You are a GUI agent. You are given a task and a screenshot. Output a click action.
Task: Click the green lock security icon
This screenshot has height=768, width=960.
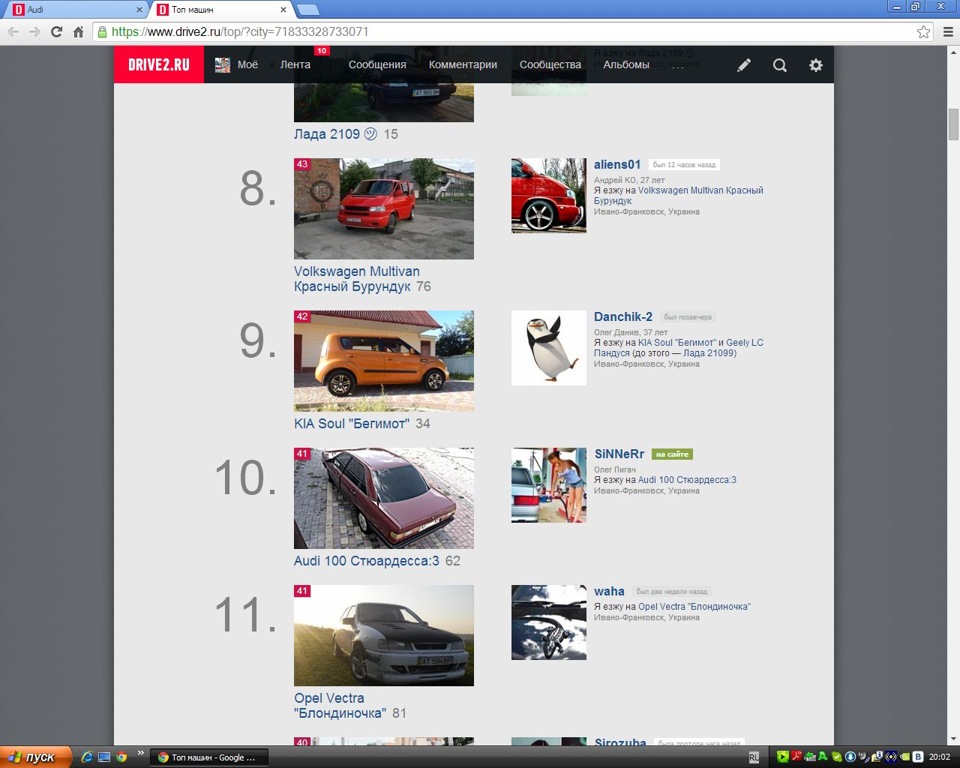tap(102, 32)
